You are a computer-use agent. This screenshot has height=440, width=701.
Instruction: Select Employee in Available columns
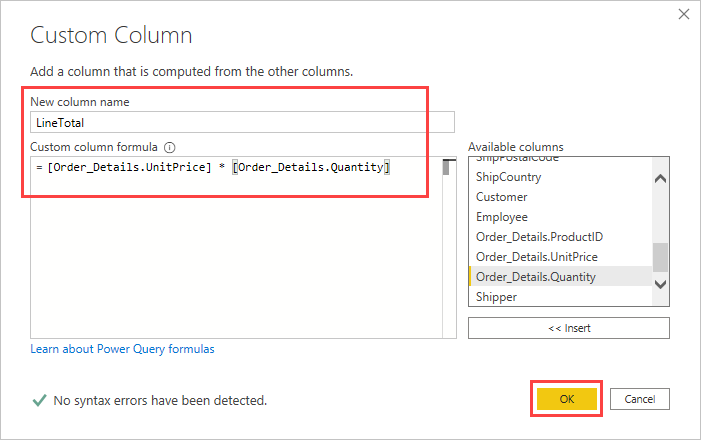tap(502, 217)
